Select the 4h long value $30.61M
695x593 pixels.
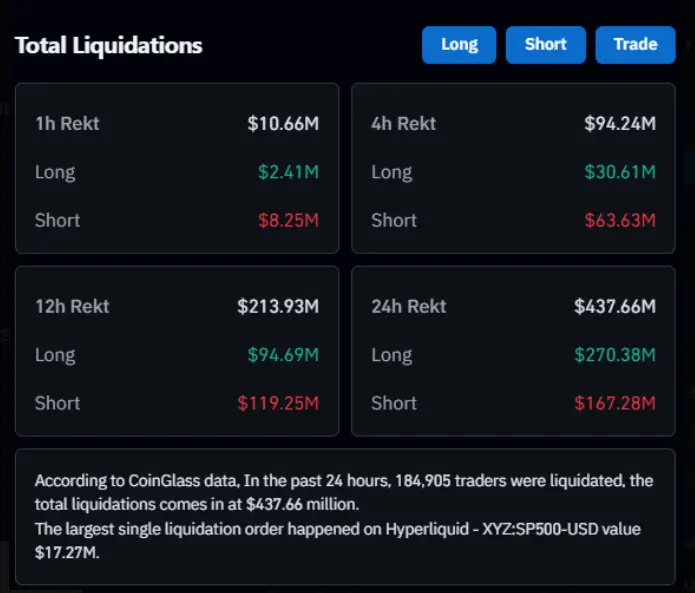pos(620,172)
